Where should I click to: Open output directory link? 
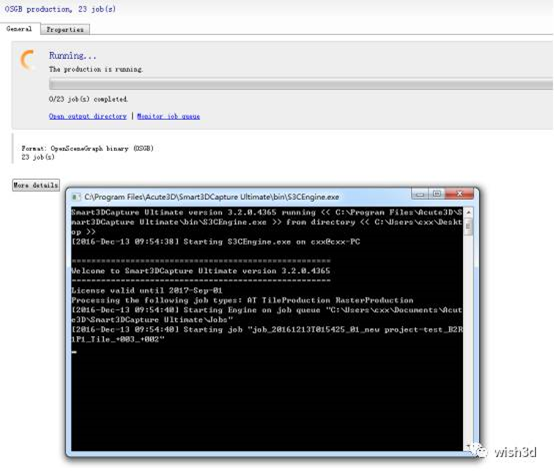88,116
